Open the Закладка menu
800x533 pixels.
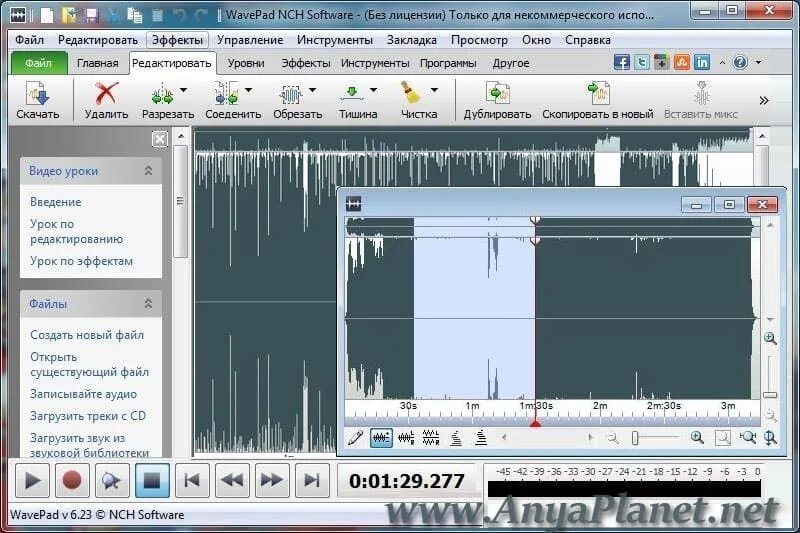coord(412,40)
